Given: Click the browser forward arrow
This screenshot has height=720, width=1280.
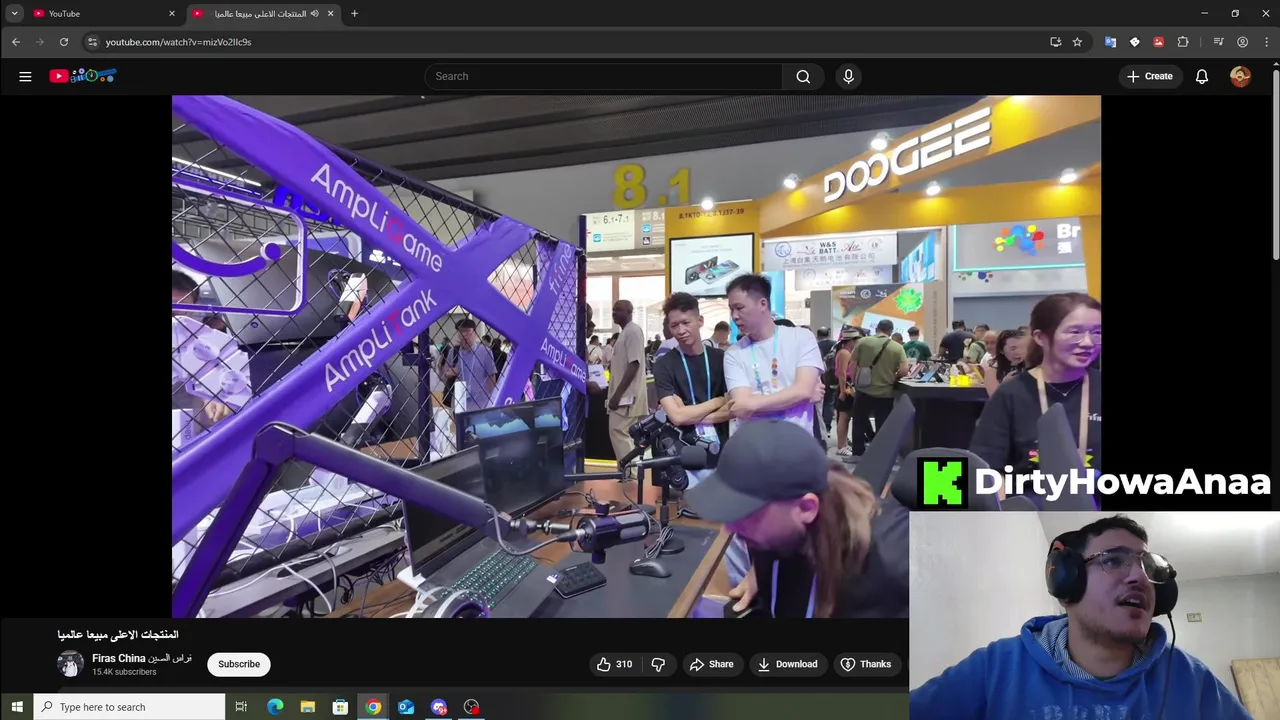Looking at the screenshot, I should (x=40, y=42).
